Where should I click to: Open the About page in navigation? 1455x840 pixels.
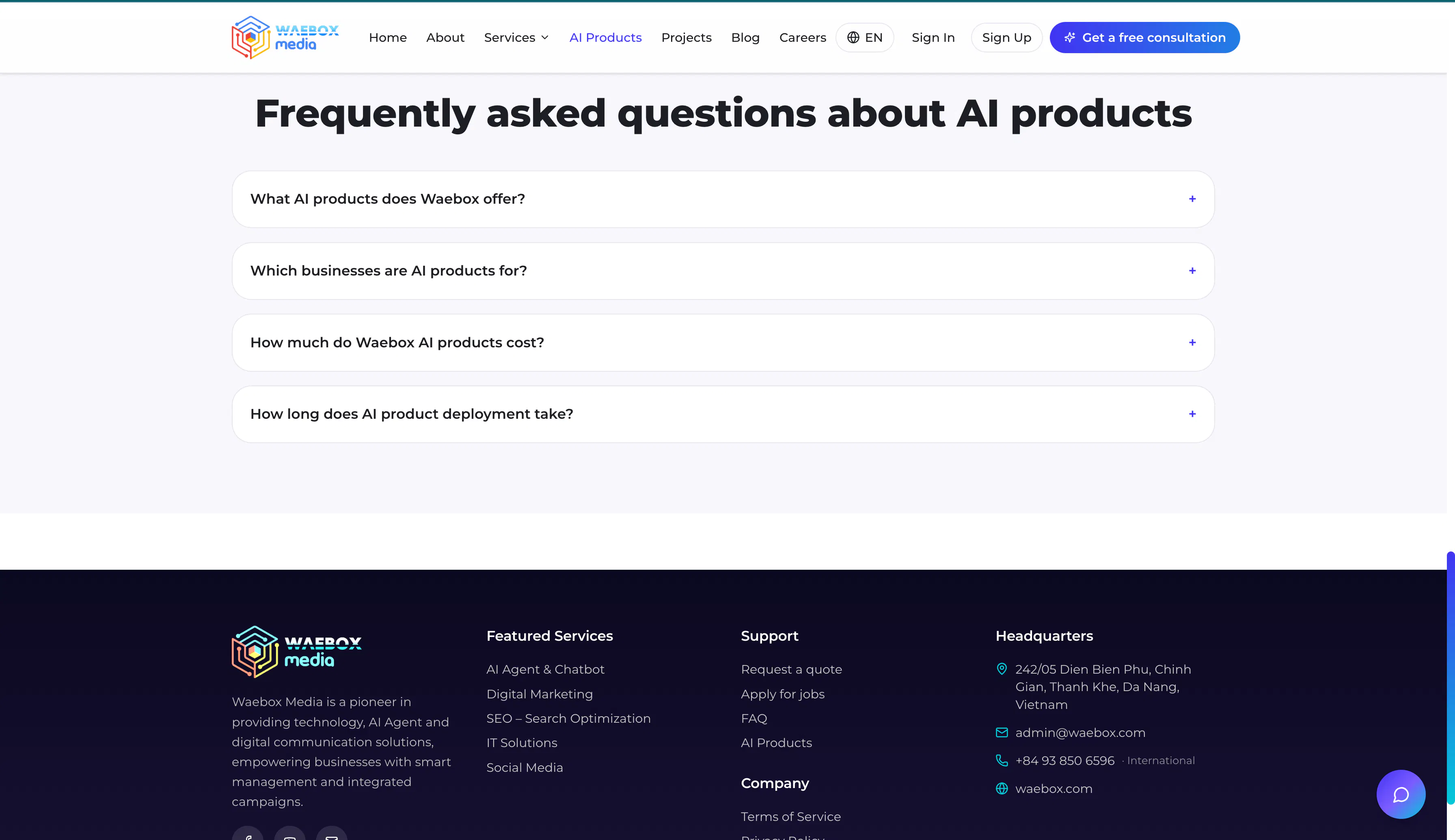coord(445,37)
